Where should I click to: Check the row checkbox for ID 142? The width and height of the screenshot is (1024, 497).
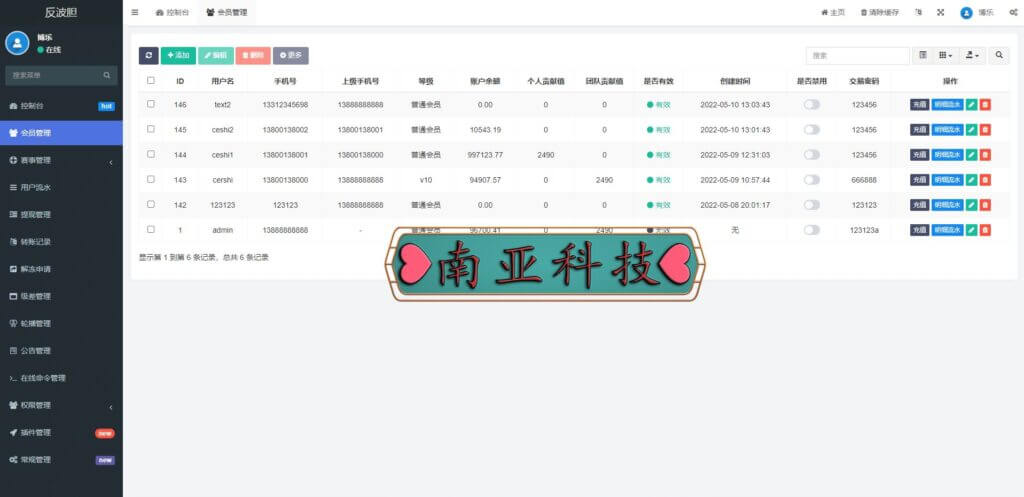pyautogui.click(x=151, y=204)
